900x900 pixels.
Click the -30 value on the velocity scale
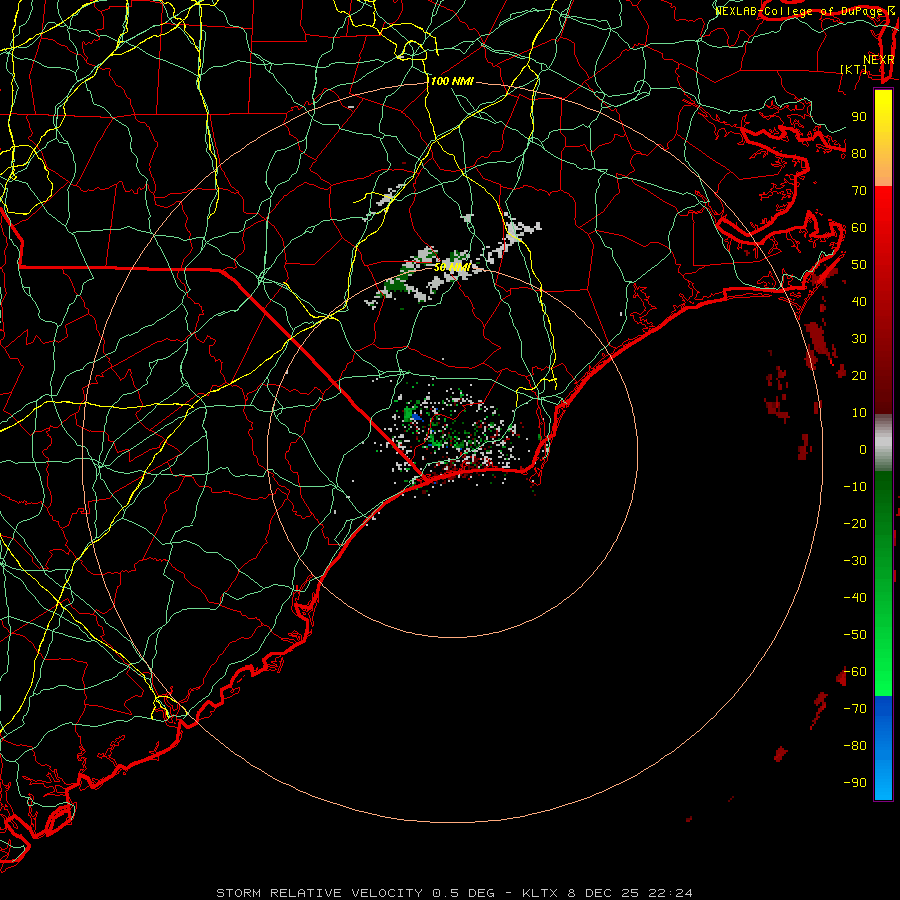coord(855,561)
